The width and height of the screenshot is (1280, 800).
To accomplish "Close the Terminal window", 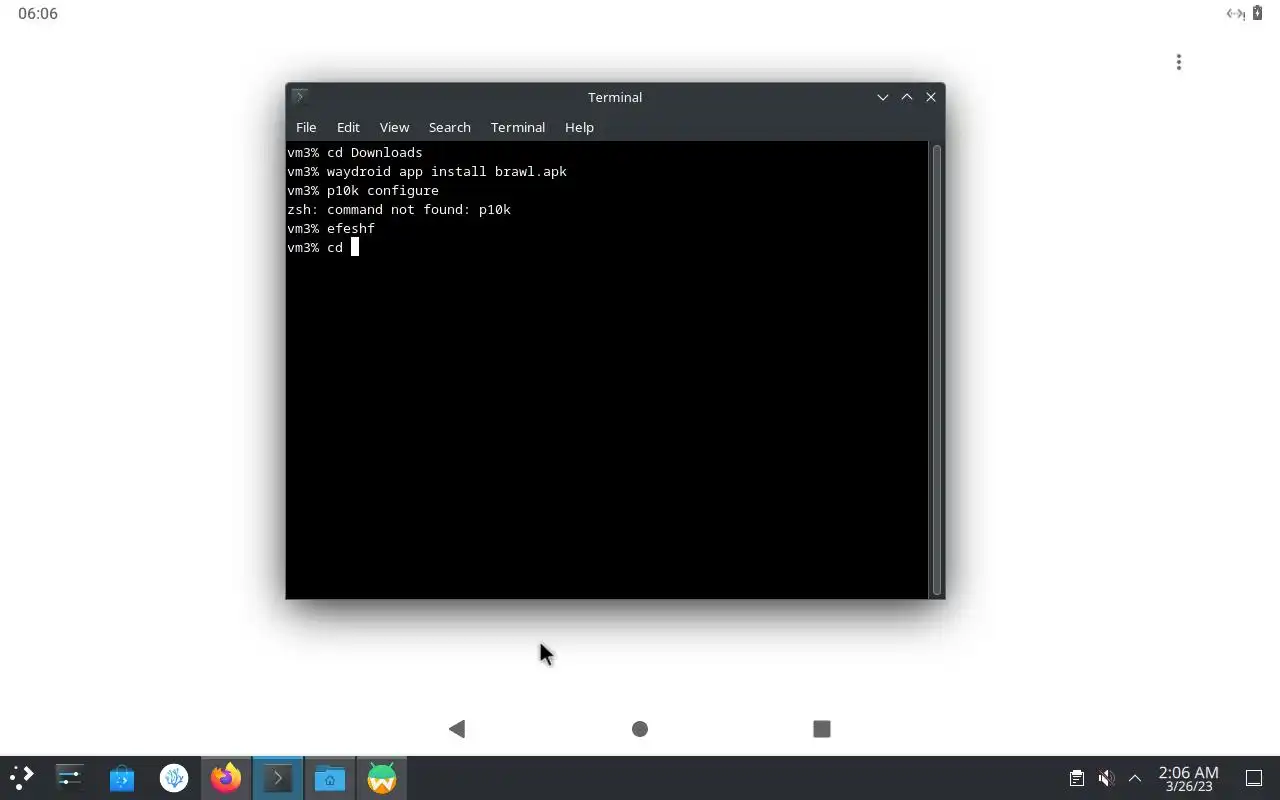I will click(x=931, y=97).
